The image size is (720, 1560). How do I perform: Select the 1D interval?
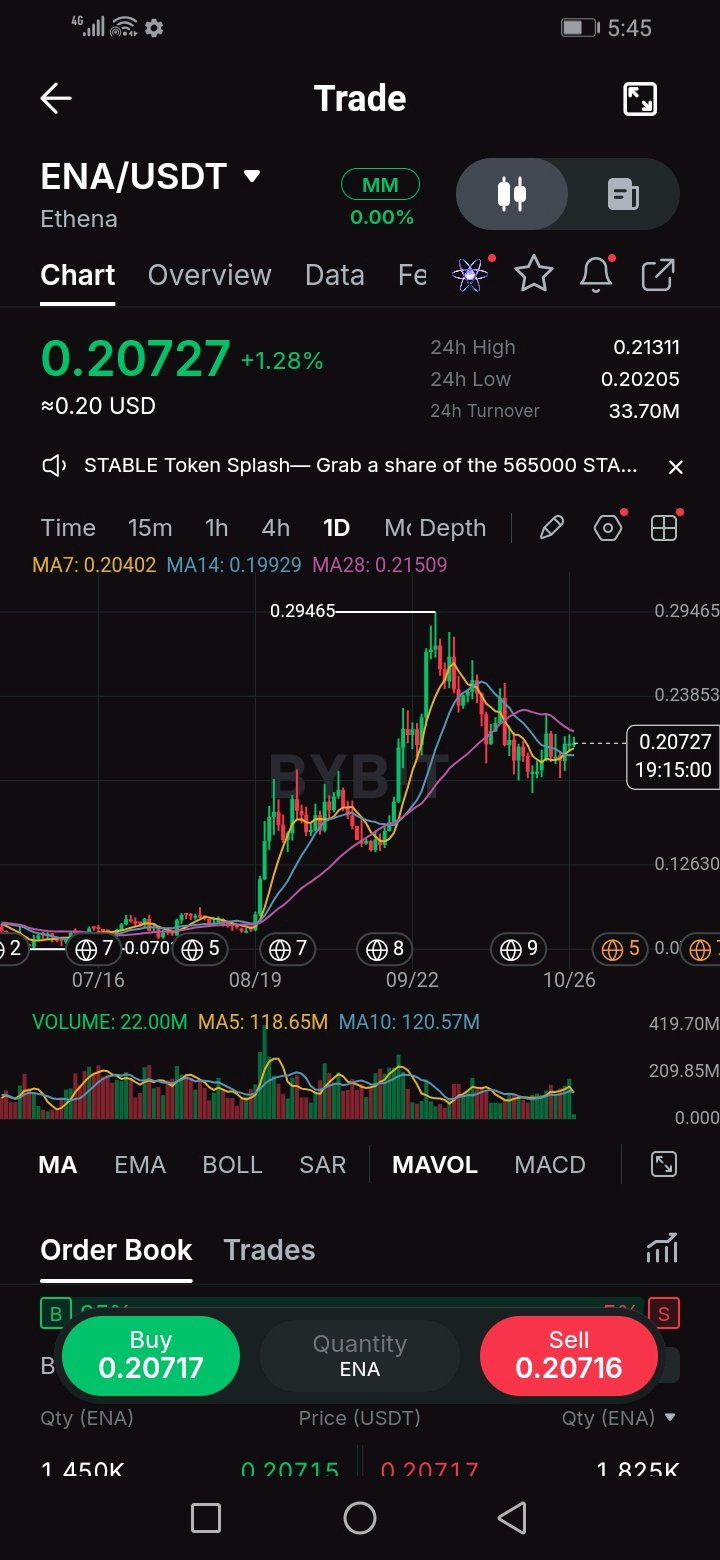click(336, 528)
